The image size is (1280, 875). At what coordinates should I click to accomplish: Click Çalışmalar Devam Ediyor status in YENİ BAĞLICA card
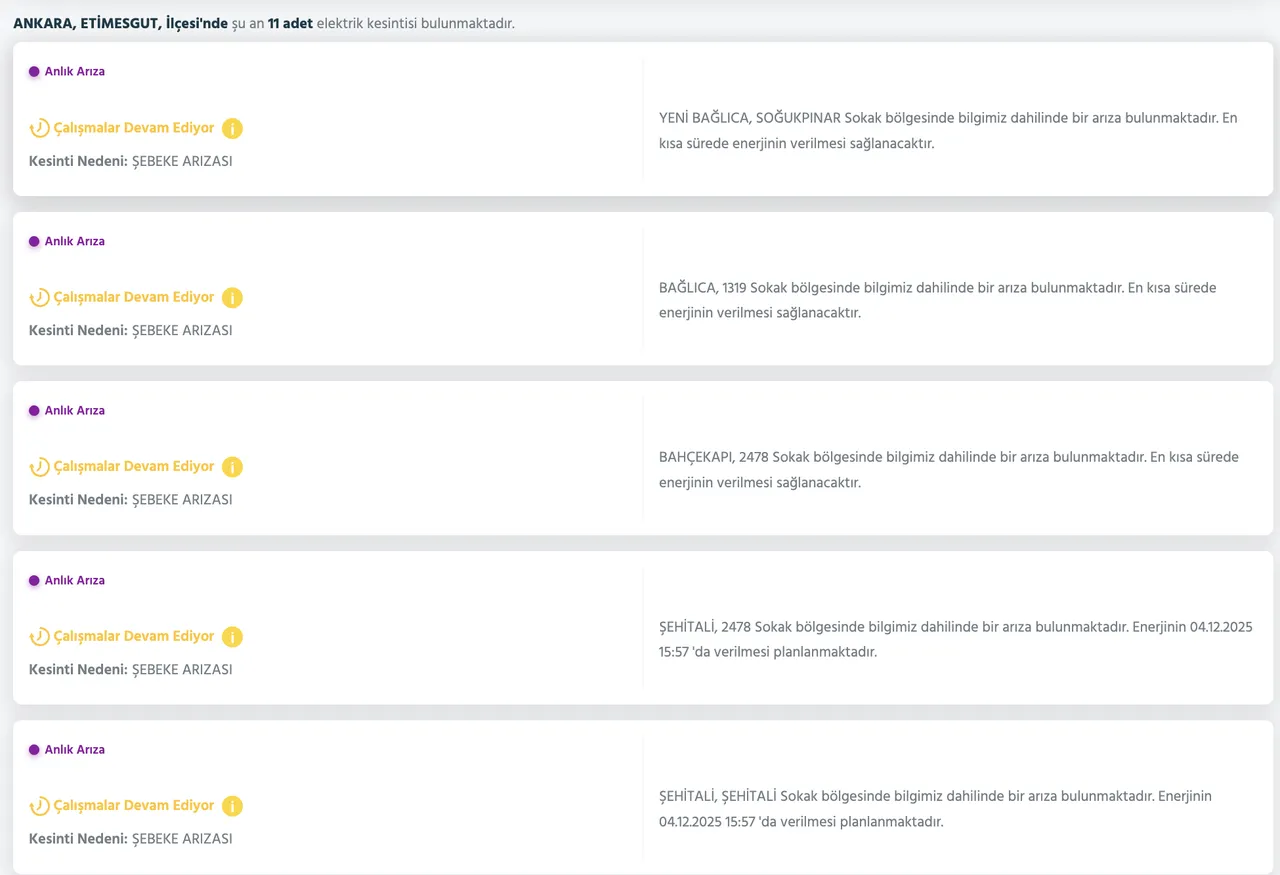(133, 128)
